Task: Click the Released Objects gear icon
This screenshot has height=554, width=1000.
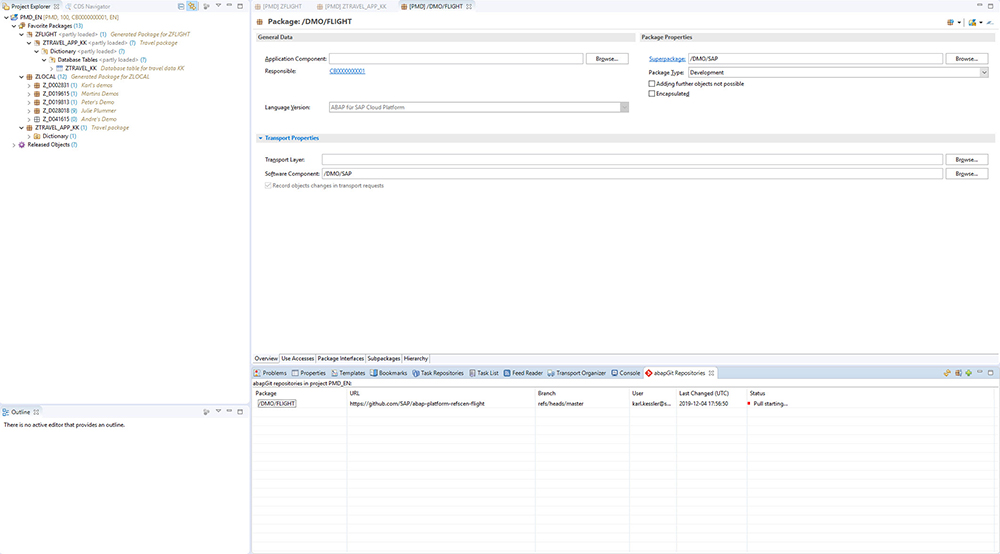Action: pos(22,145)
